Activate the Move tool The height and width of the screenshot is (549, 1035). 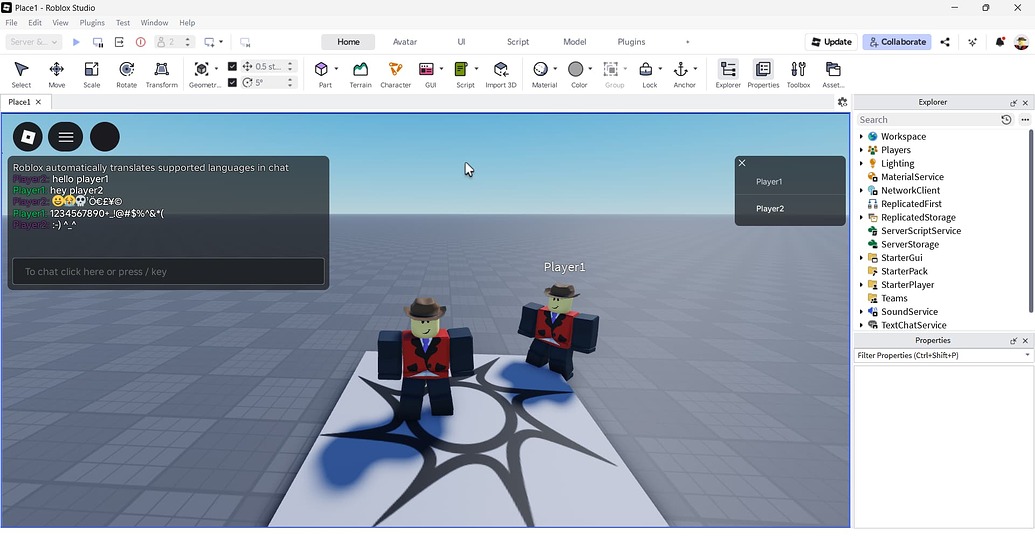(57, 74)
